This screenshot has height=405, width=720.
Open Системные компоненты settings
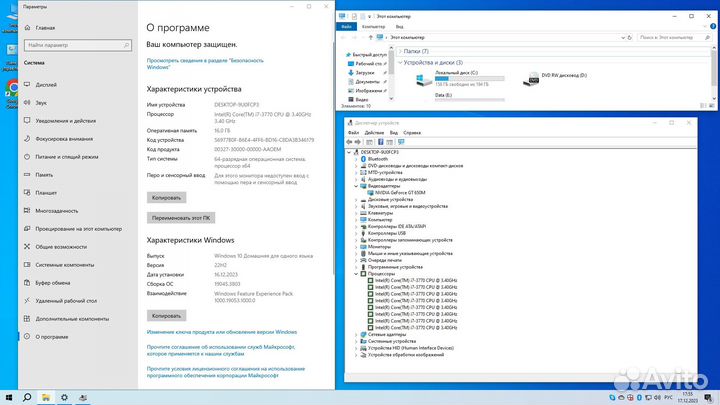(65, 265)
